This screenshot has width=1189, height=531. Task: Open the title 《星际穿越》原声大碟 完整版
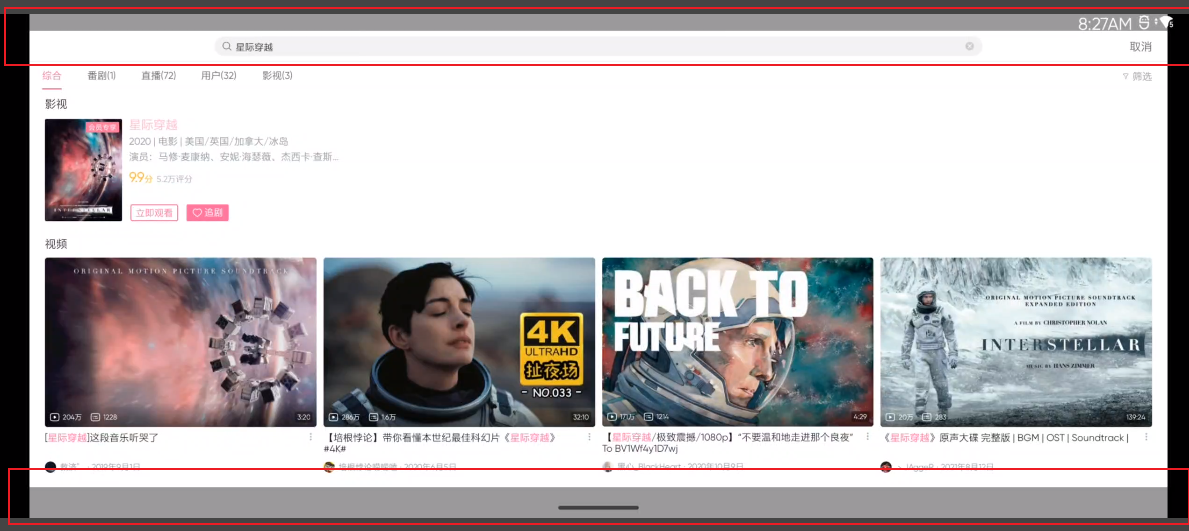click(x=1005, y=438)
